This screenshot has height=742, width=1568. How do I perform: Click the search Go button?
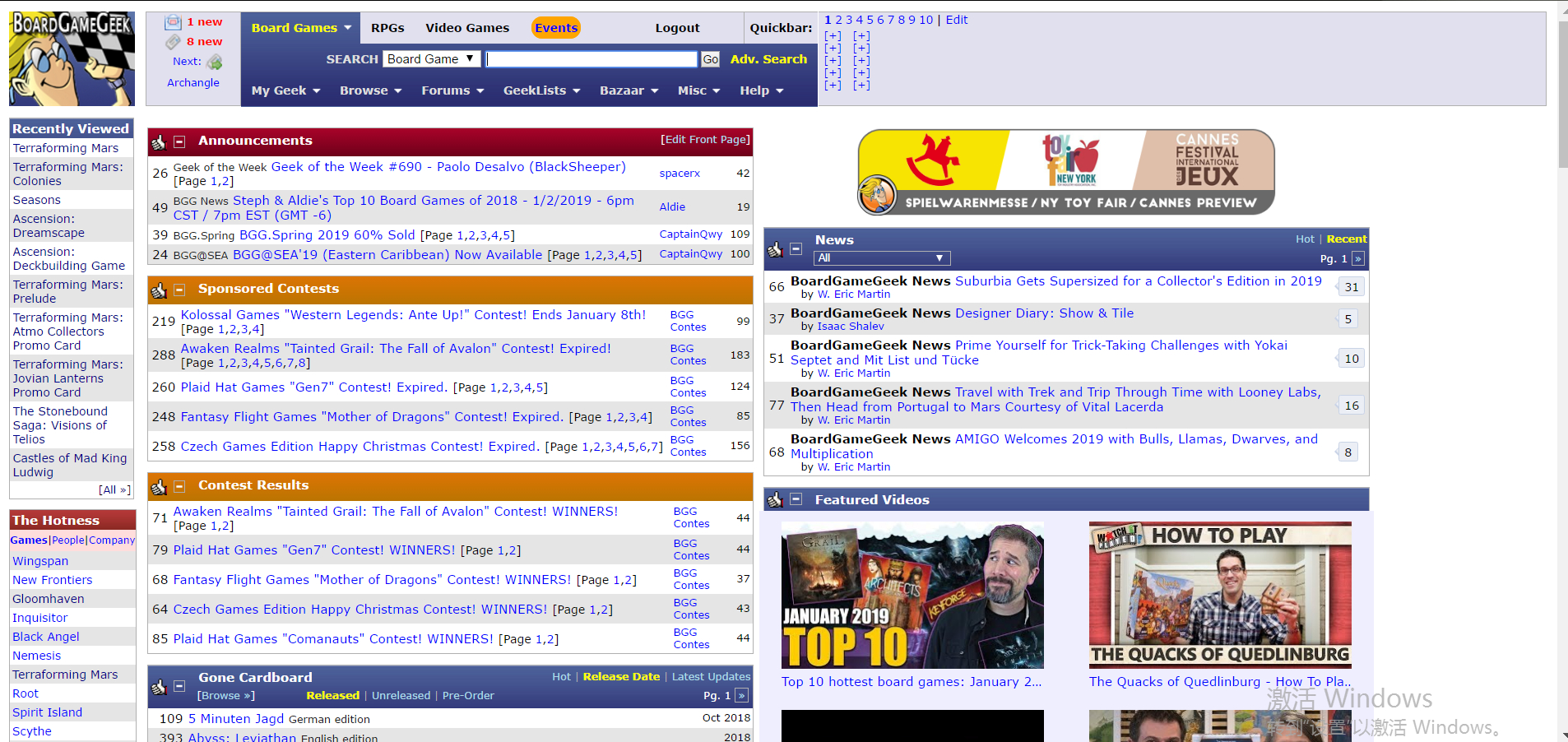[711, 59]
